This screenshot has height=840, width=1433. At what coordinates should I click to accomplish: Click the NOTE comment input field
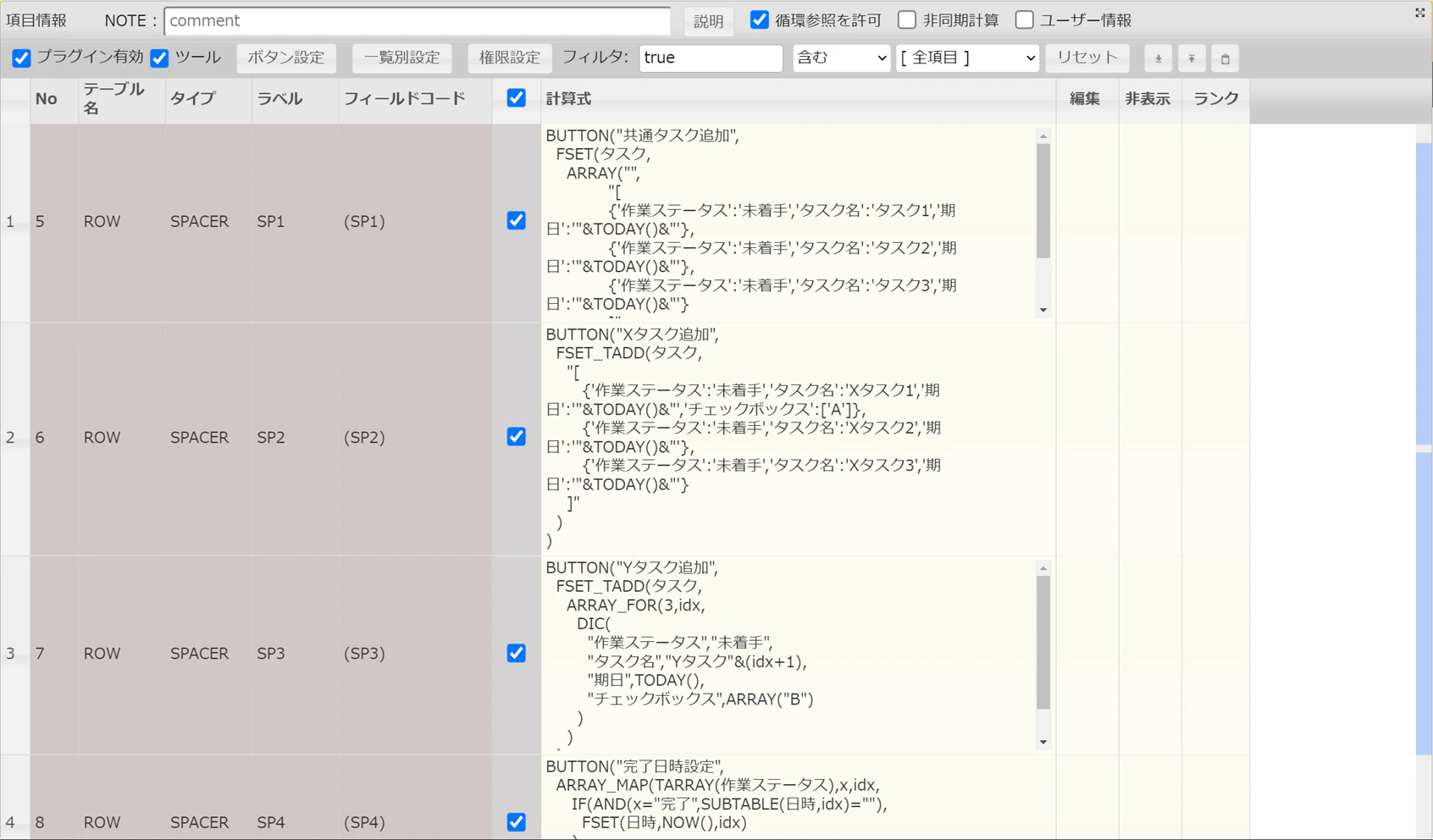(418, 20)
